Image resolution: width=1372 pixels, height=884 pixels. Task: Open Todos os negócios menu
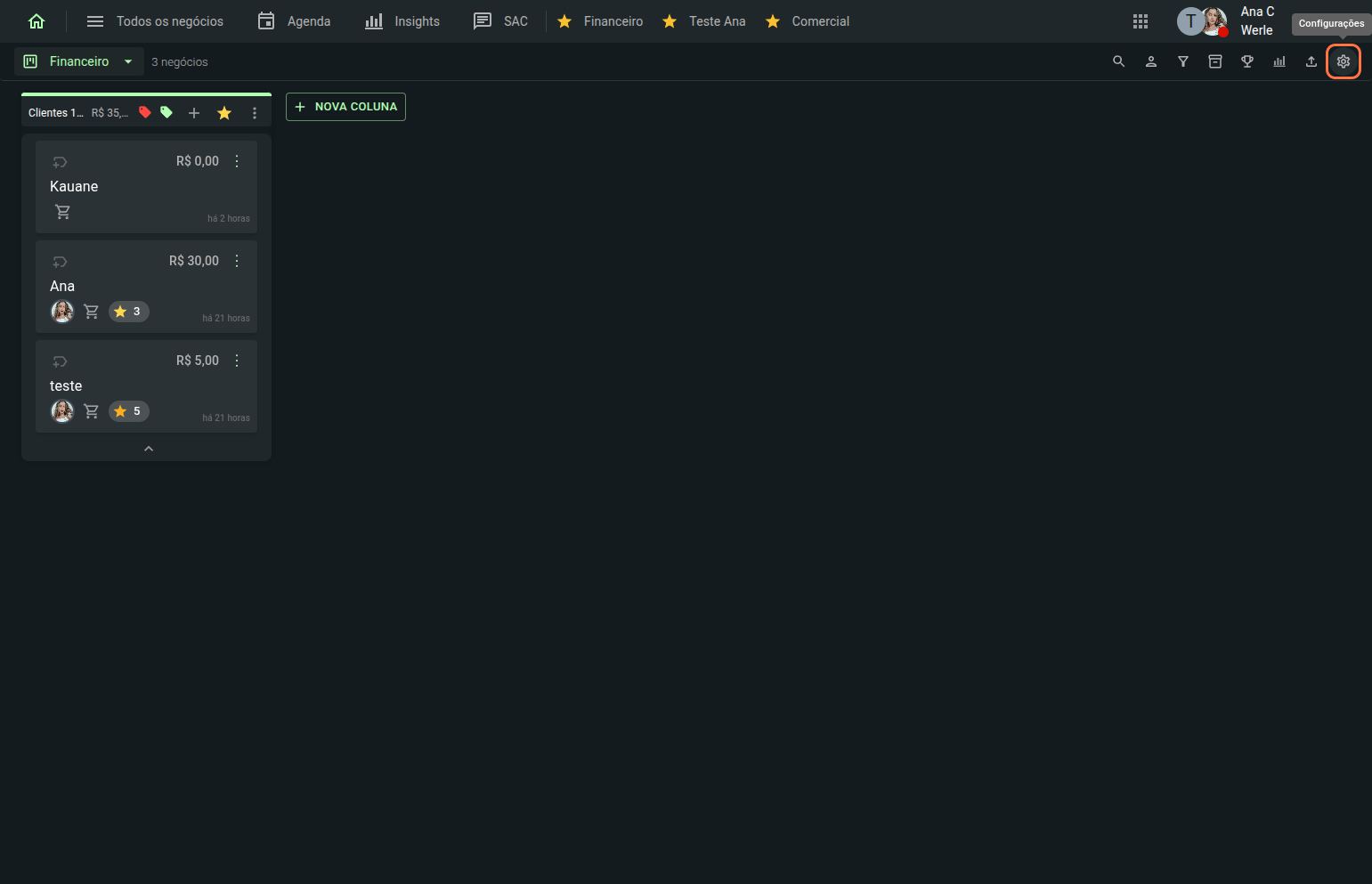point(155,21)
